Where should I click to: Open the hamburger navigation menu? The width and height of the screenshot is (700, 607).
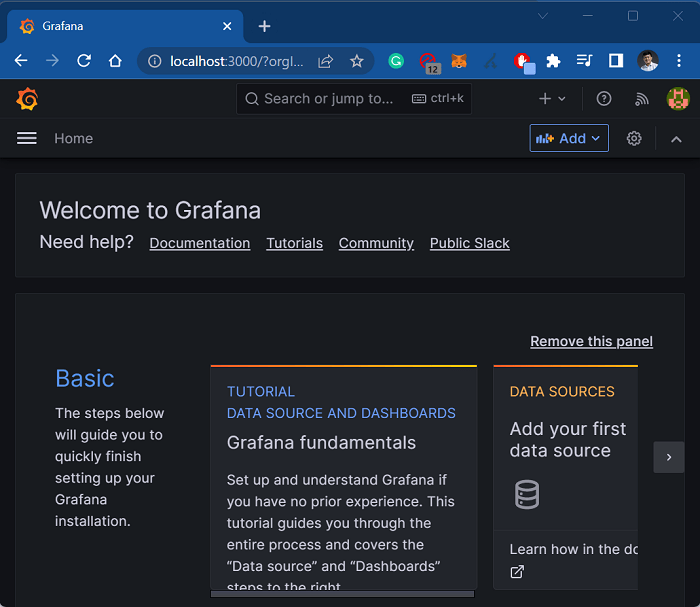click(x=27, y=138)
